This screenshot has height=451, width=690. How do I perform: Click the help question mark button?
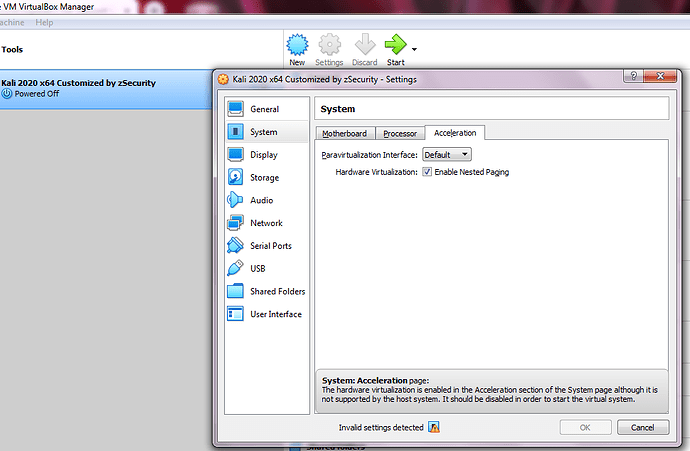[x=635, y=77]
